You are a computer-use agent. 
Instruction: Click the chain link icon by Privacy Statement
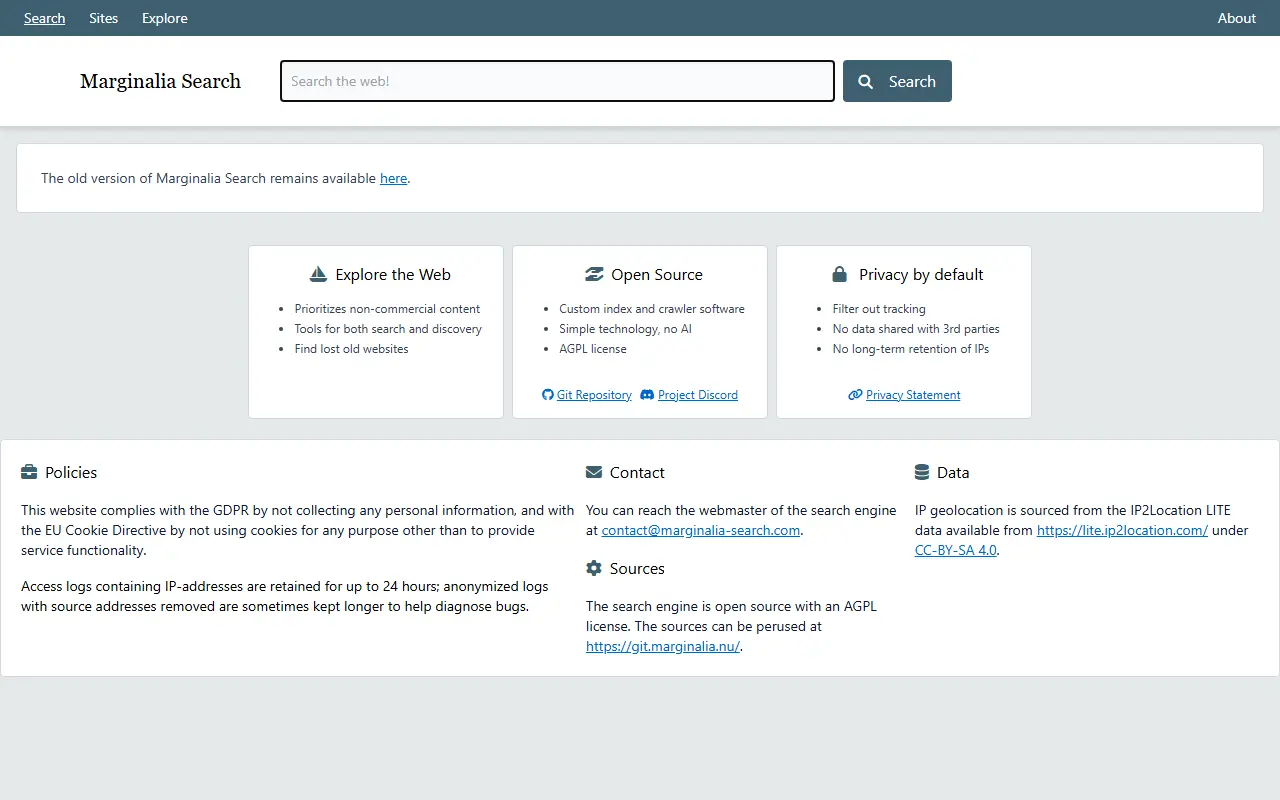point(855,395)
